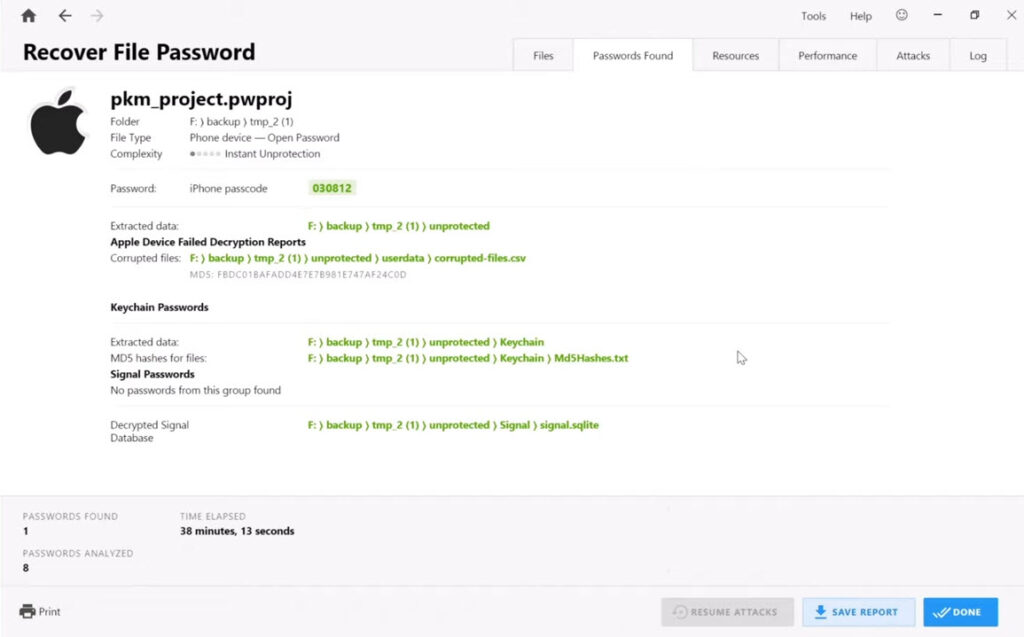
Task: Click the Done button
Action: pos(959,612)
